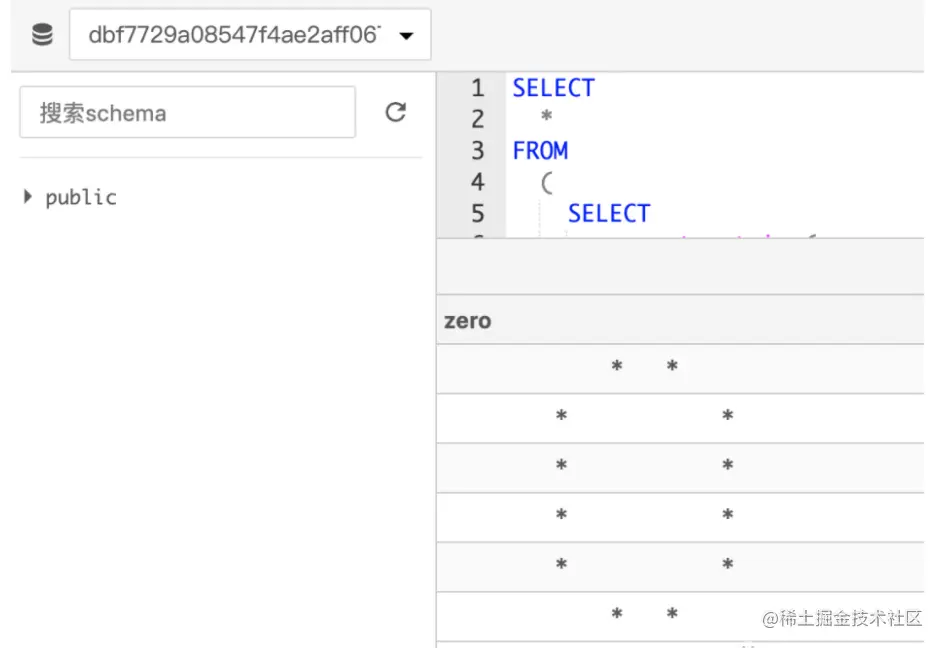Open the dbf7729a08547f4ae2aff06 database dropdown

tap(250, 36)
